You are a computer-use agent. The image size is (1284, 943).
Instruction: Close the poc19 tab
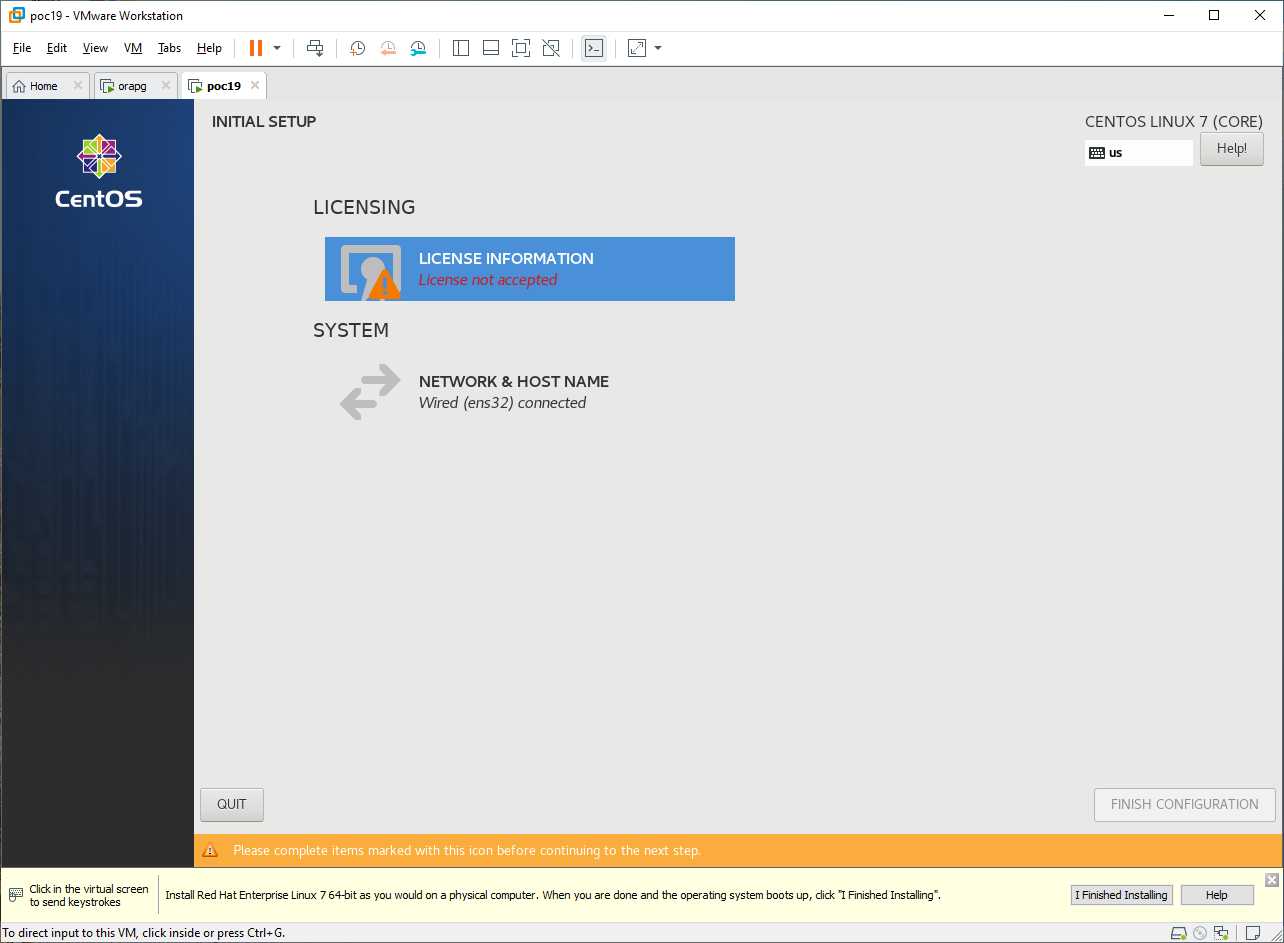[255, 86]
